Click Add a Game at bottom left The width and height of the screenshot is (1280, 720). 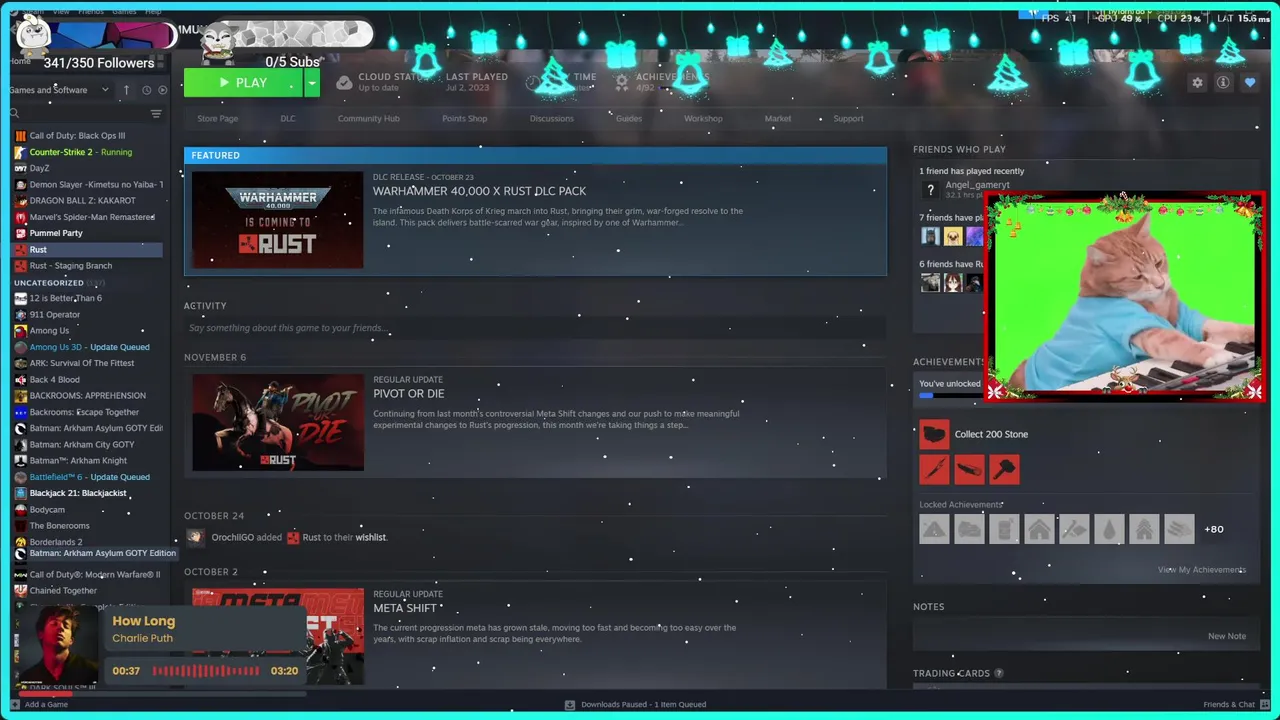click(x=40, y=704)
